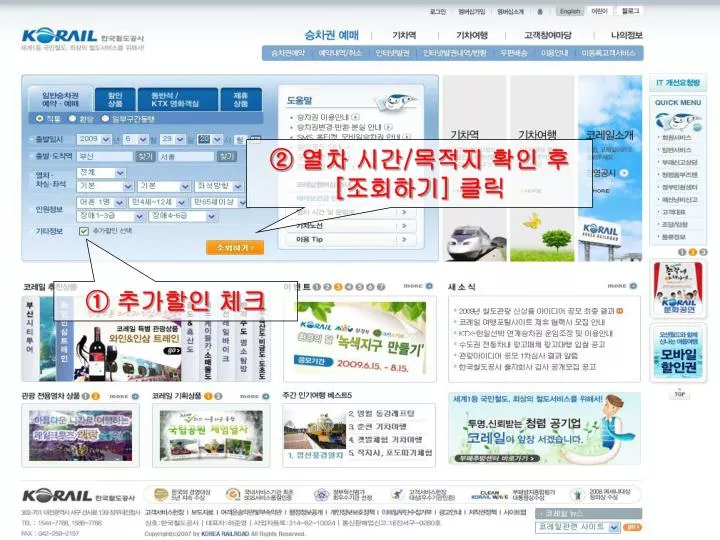Click the more icon beside 코레일 기획상품
Image resolution: width=720 pixels, height=540 pixels.
pyautogui.click(x=254, y=396)
